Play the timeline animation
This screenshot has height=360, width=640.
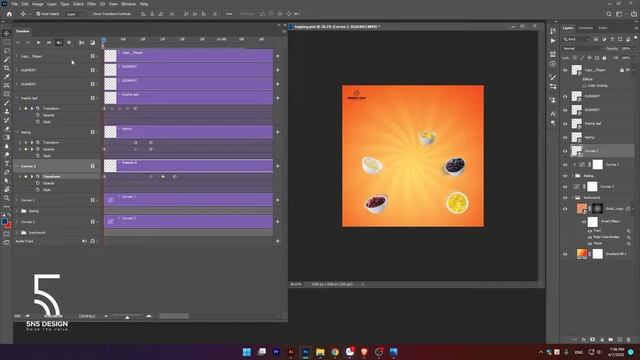38,42
